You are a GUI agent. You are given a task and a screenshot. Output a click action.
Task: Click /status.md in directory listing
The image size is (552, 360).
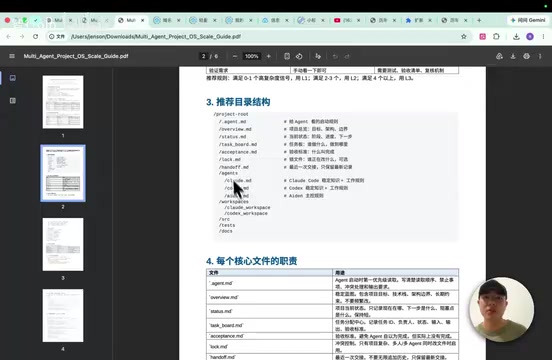pos(232,137)
